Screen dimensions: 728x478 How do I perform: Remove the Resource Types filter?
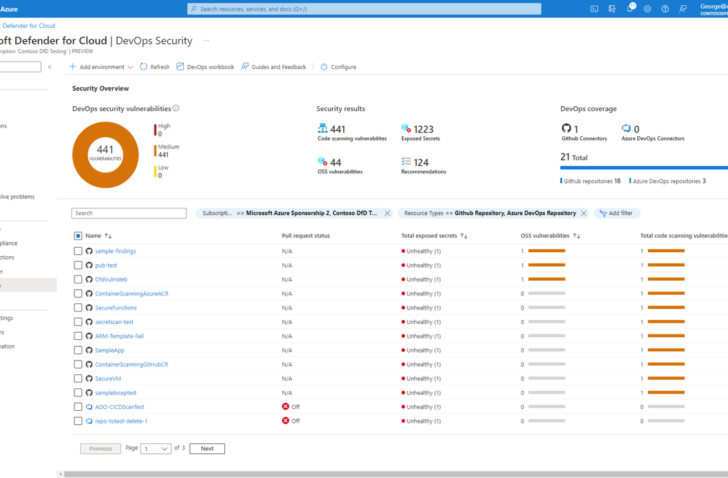click(x=584, y=213)
